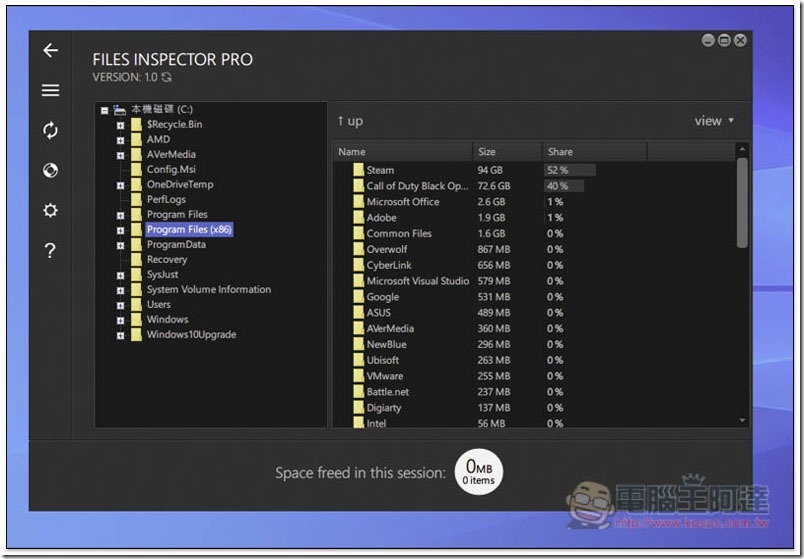This screenshot has width=804, height=559.
Task: Select the Google row
Action: [x=535, y=297]
